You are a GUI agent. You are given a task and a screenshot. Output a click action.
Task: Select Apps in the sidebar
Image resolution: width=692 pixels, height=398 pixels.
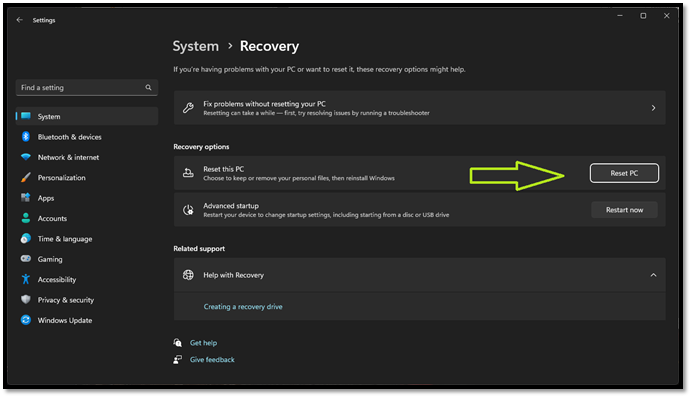click(87, 198)
